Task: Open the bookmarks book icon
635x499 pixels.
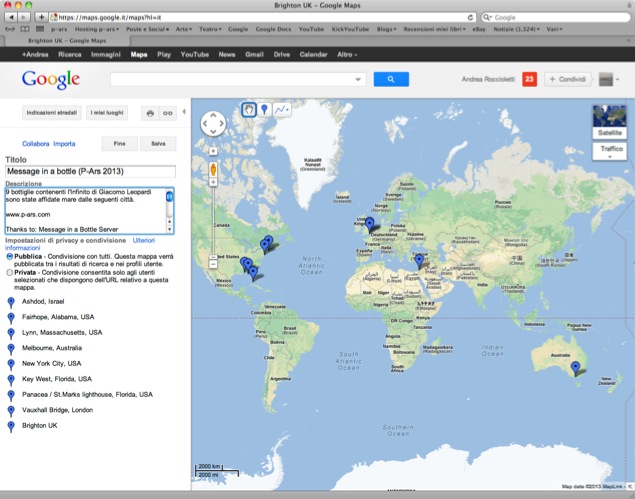Action: tap(25, 29)
